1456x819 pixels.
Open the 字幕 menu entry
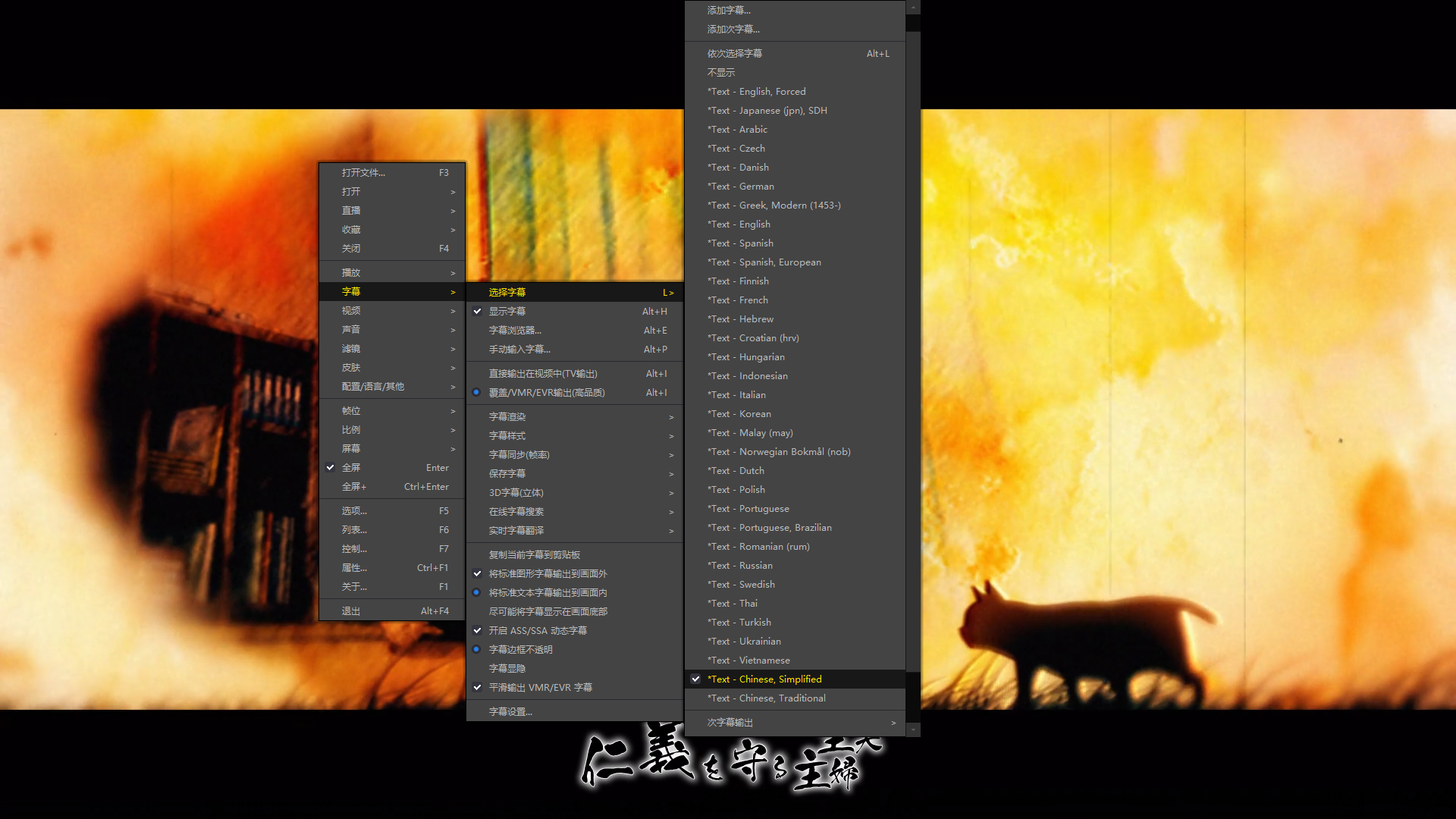(x=392, y=292)
